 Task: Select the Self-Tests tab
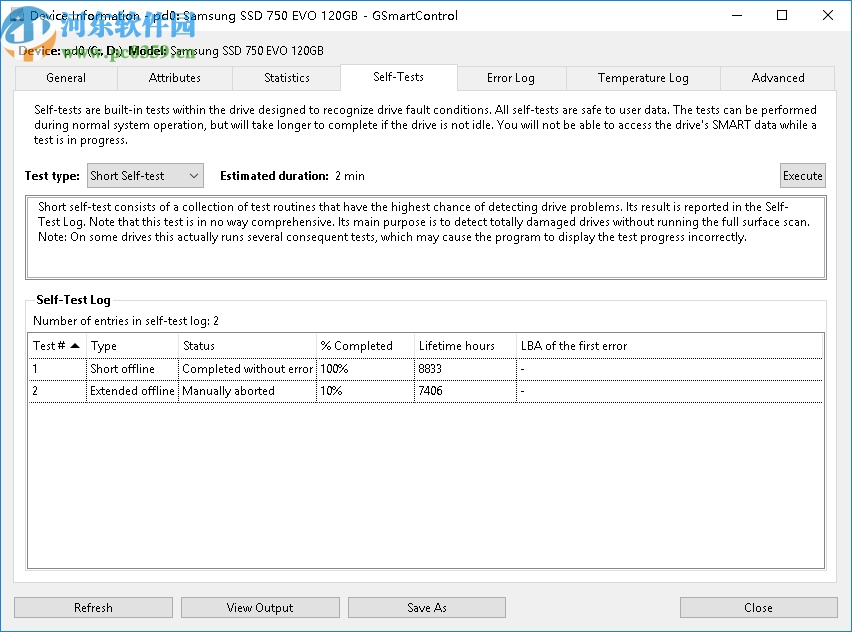coord(398,77)
